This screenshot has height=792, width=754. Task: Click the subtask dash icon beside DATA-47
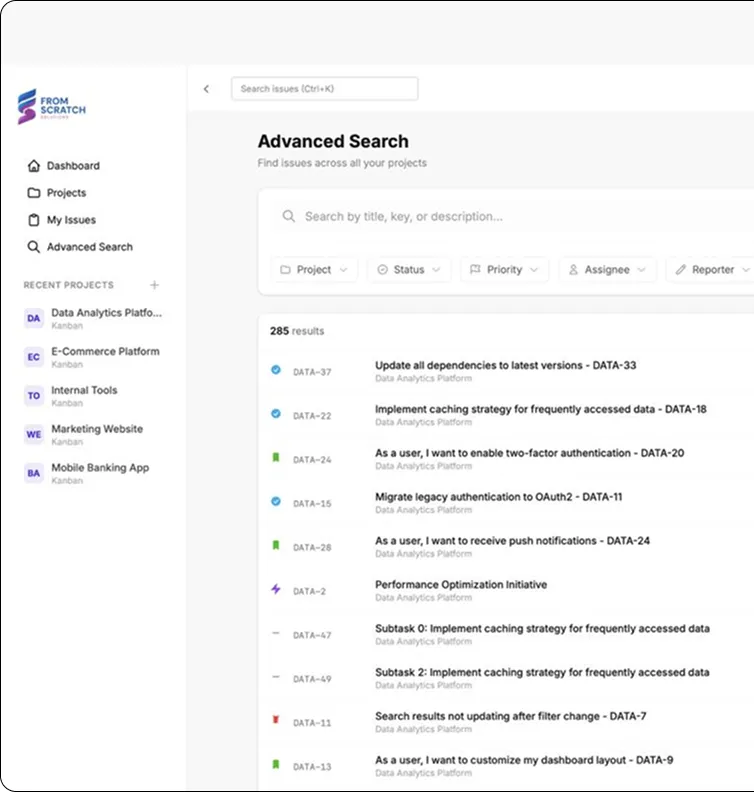pos(276,633)
